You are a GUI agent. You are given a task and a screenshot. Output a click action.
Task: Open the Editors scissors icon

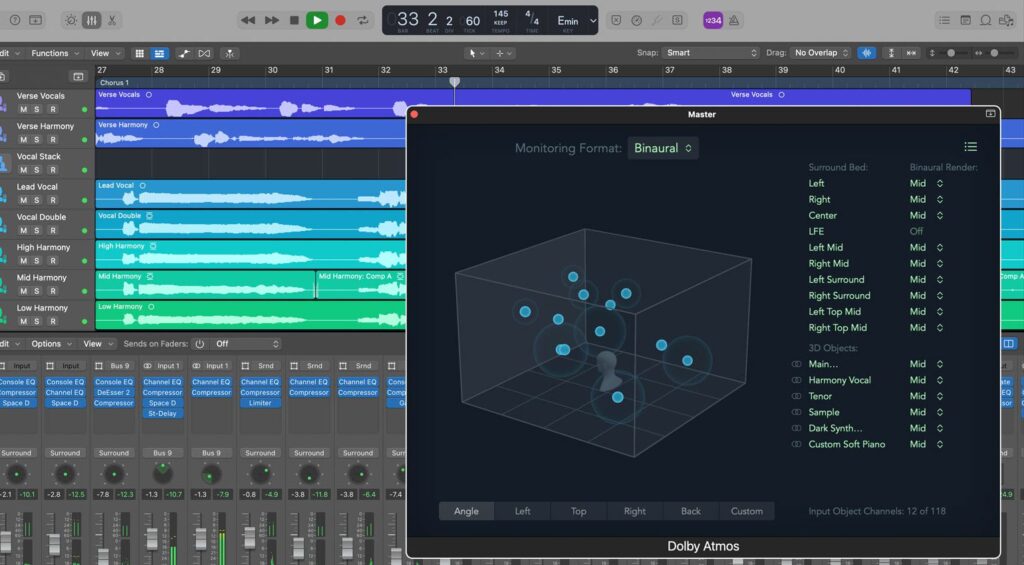click(x=112, y=20)
